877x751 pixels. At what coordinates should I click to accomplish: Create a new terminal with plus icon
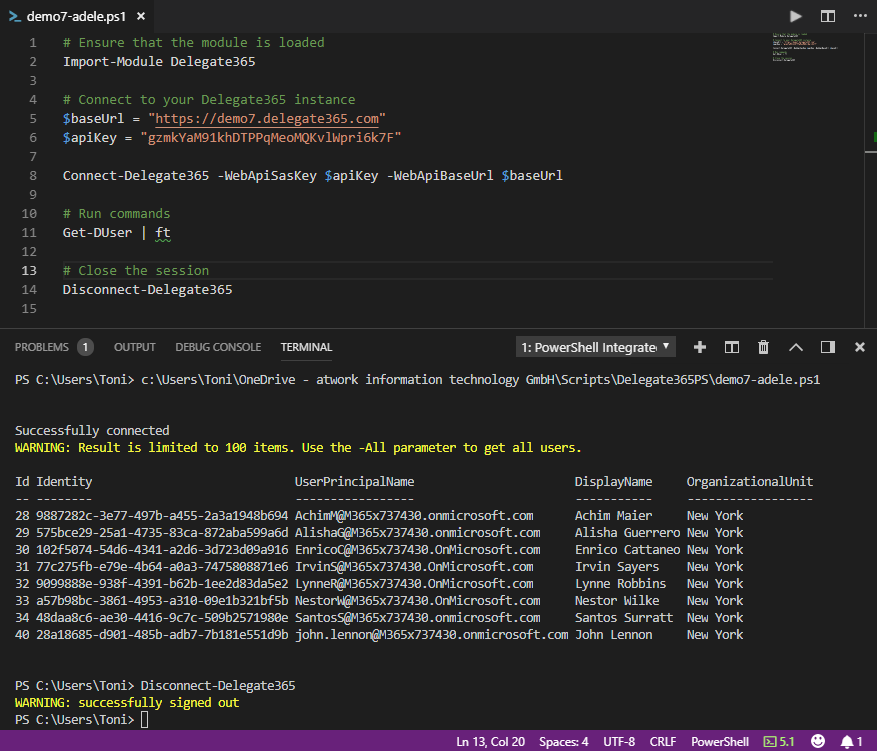pos(700,347)
